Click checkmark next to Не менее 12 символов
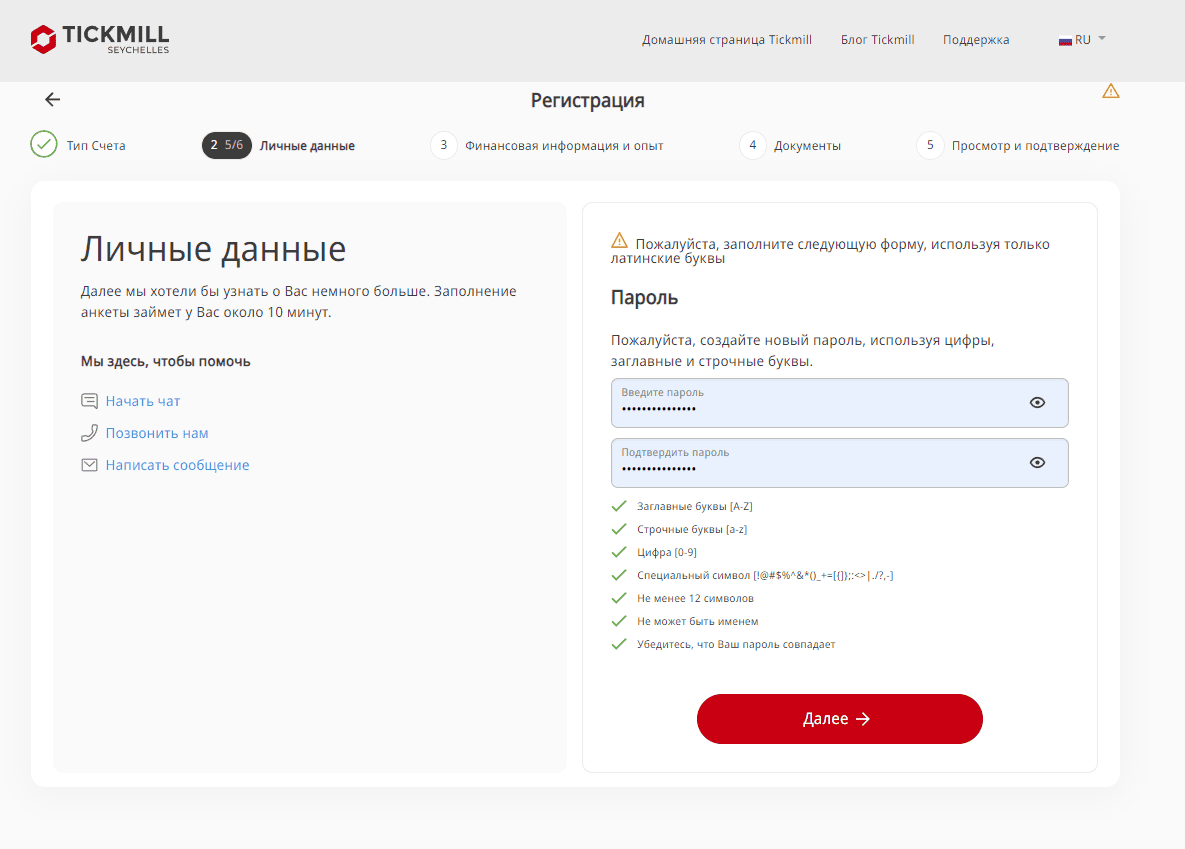This screenshot has width=1185, height=849. [619, 598]
